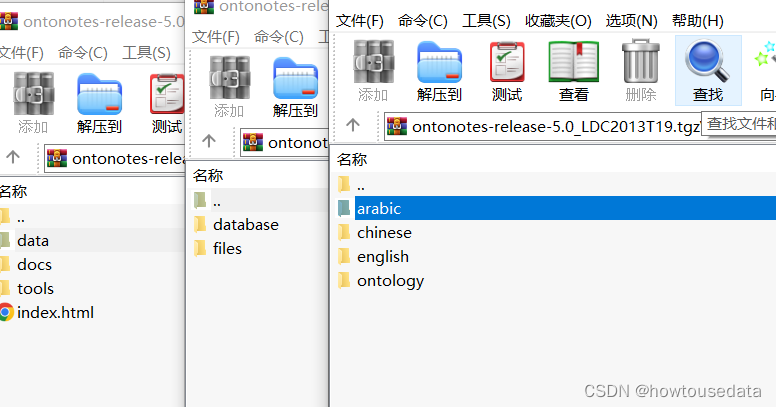Click address path field in middle window
This screenshot has height=407, width=776.
[284, 143]
